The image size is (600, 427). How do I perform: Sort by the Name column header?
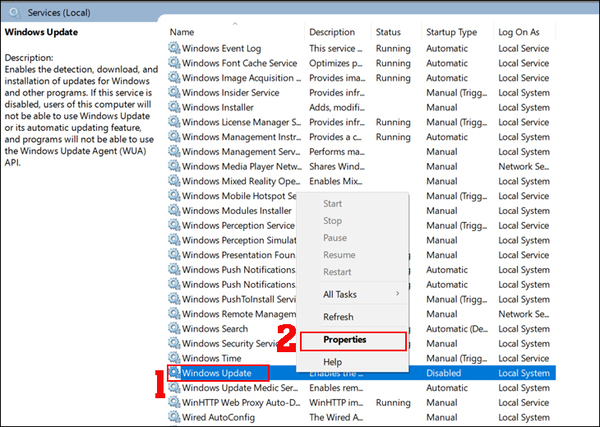(x=182, y=32)
